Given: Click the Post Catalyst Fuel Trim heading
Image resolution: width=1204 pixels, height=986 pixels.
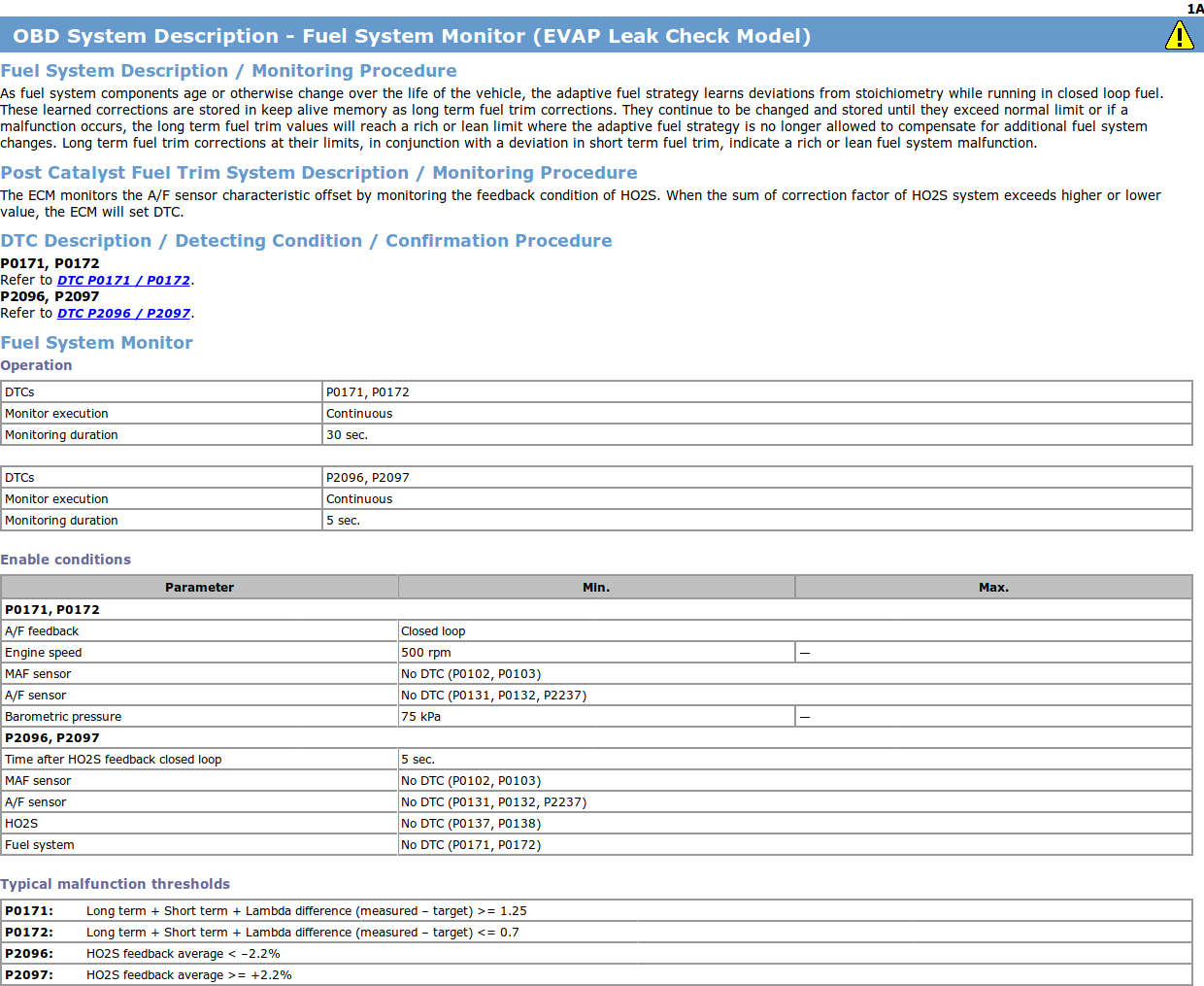Looking at the screenshot, I should pos(318,173).
